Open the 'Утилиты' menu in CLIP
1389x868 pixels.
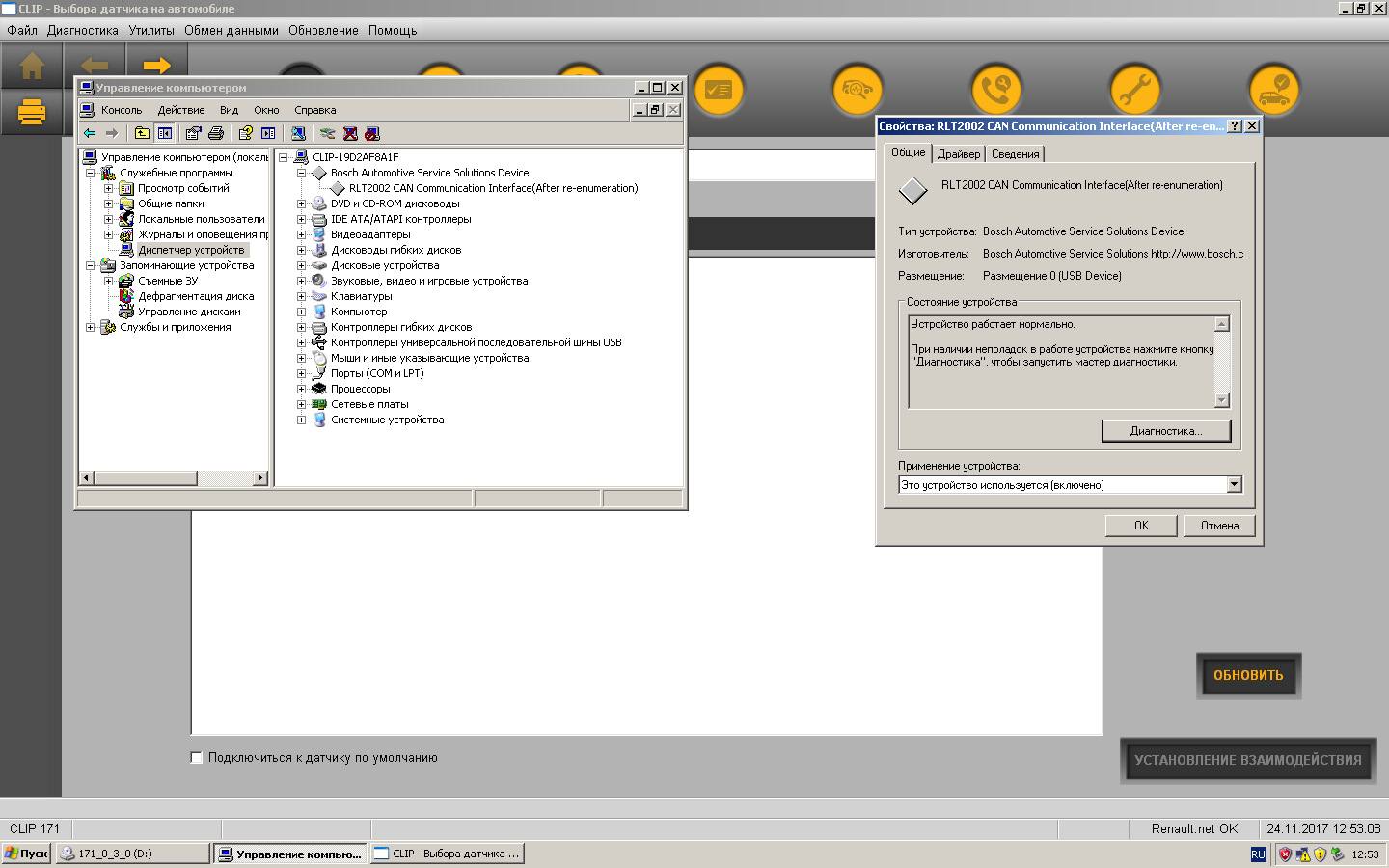coord(151,31)
